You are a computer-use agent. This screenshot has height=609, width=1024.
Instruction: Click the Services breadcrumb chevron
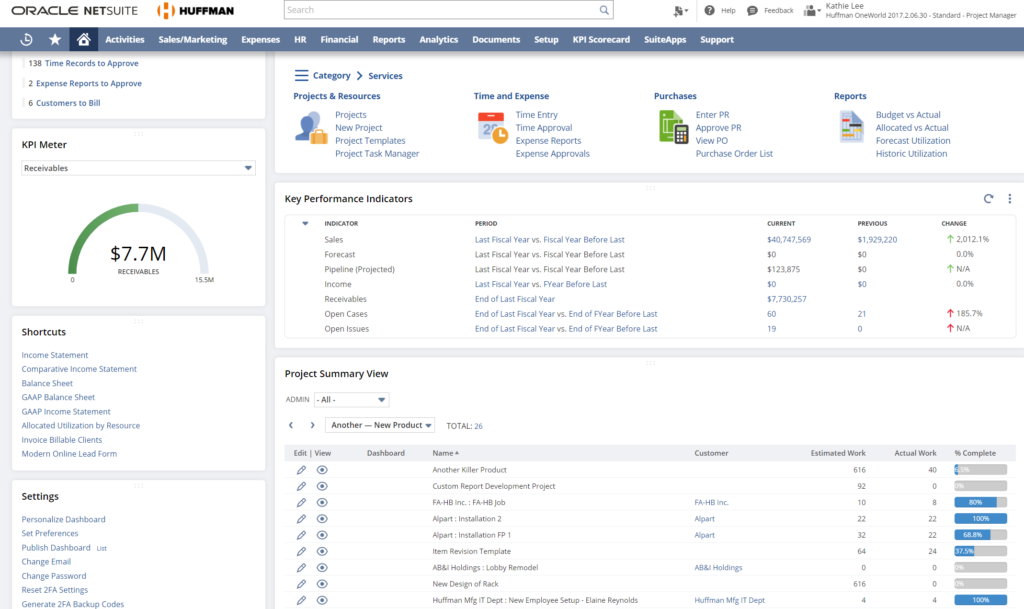359,76
